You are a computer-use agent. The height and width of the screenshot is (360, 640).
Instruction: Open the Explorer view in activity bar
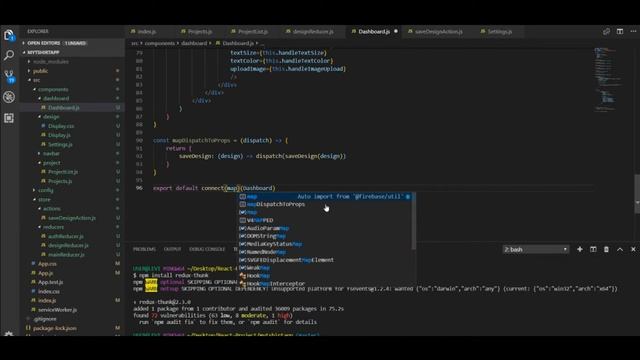pos(9,35)
